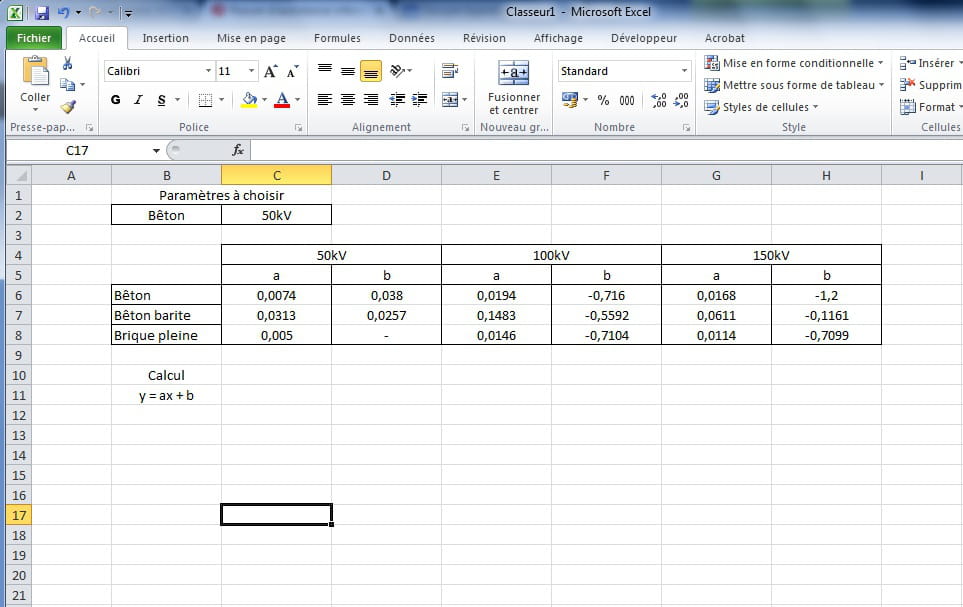
Task: Open the Name Box dropdown arrow
Action: 157,150
